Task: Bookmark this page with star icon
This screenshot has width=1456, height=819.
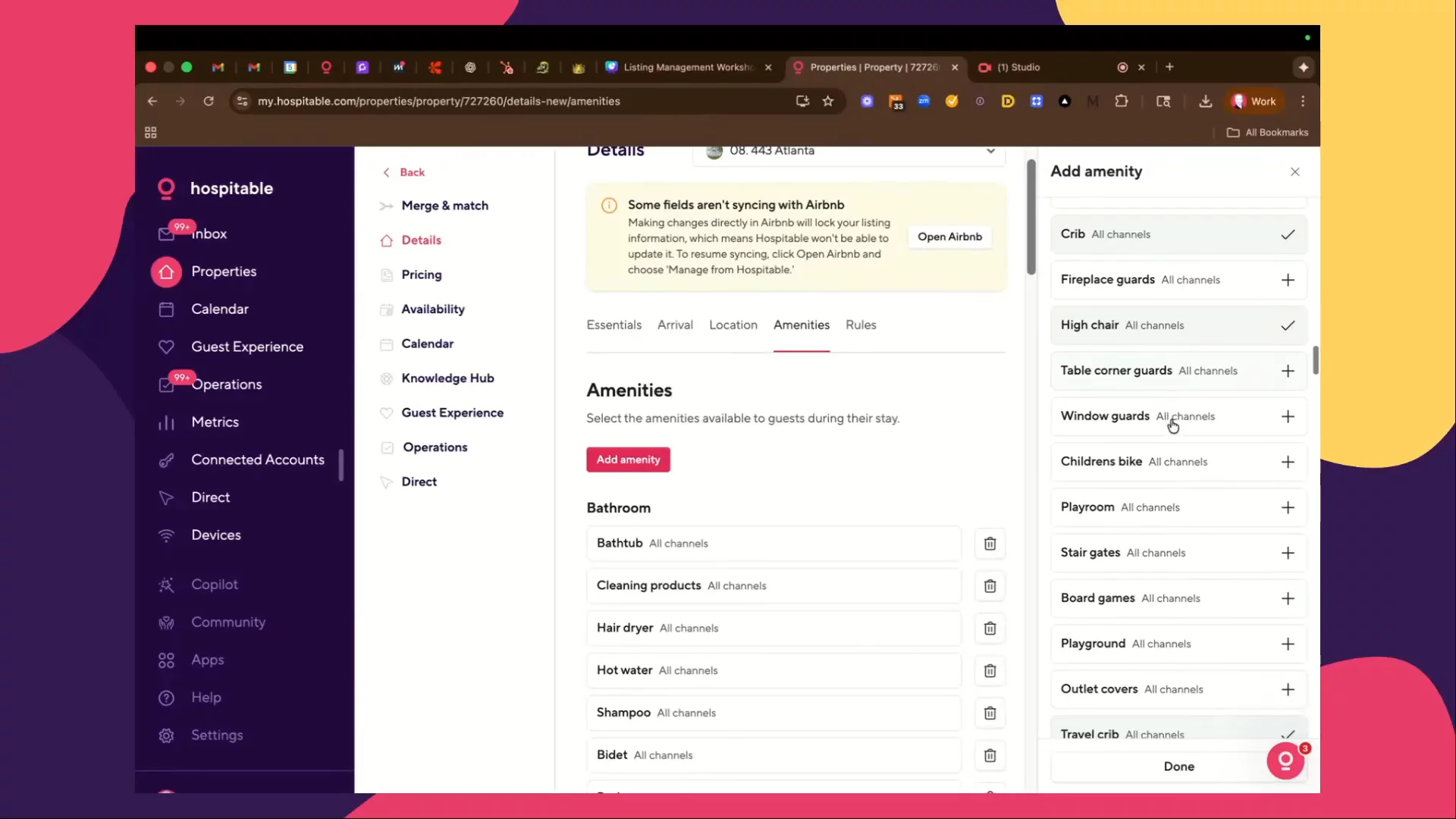Action: click(828, 102)
